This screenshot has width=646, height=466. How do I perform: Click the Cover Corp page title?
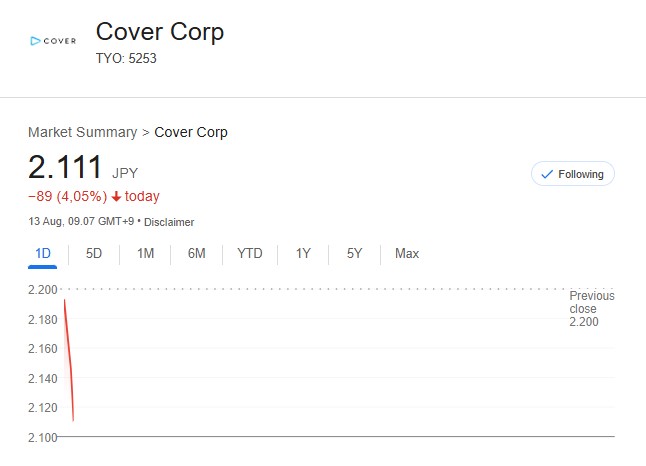coord(160,32)
